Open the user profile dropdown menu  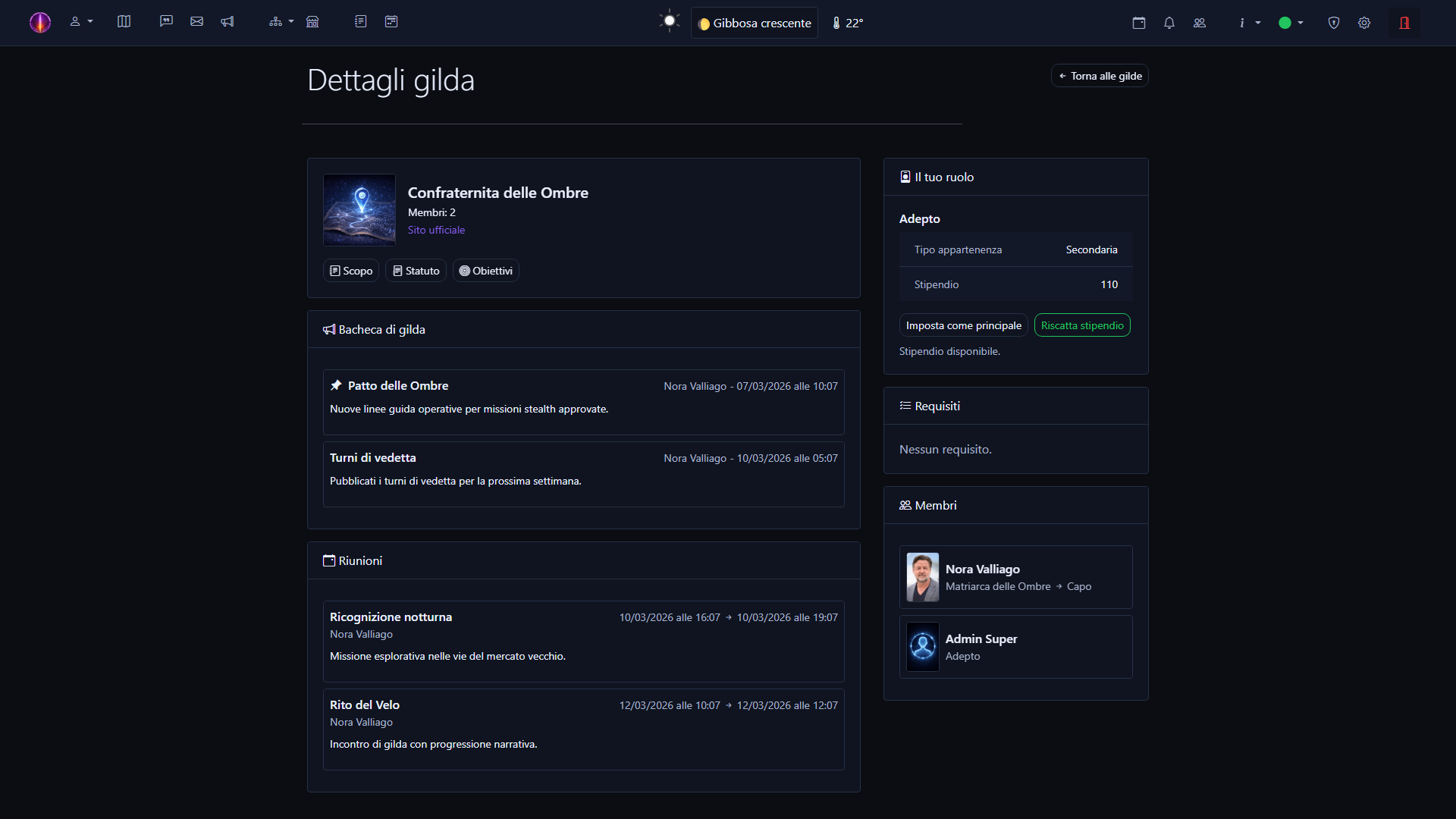pos(81,22)
